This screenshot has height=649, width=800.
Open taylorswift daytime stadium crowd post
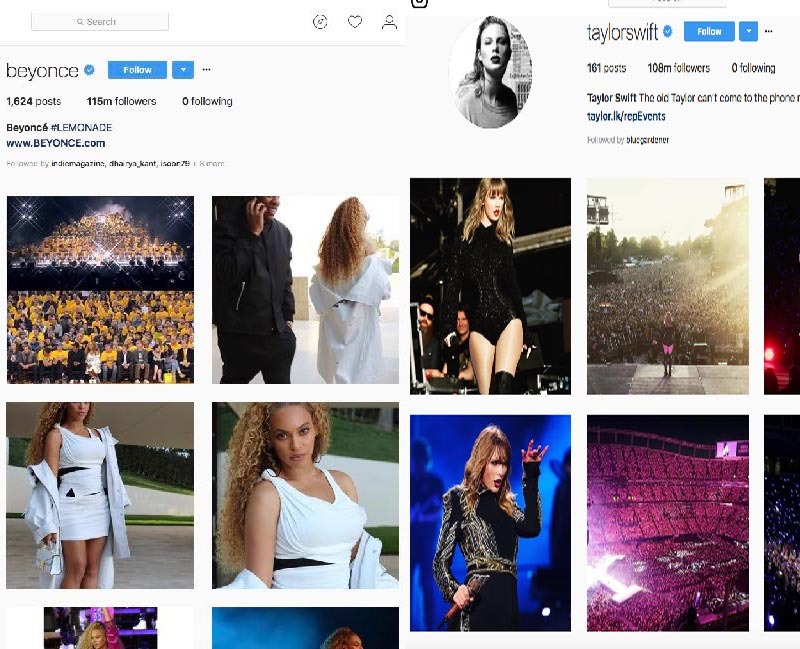(668, 286)
